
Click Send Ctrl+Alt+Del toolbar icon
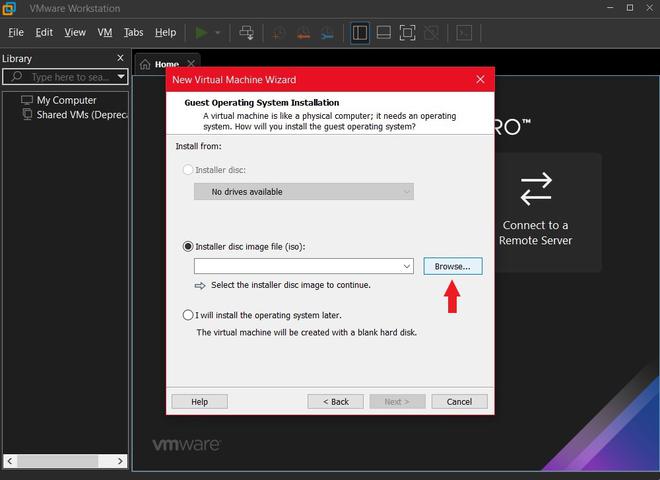[x=247, y=32]
